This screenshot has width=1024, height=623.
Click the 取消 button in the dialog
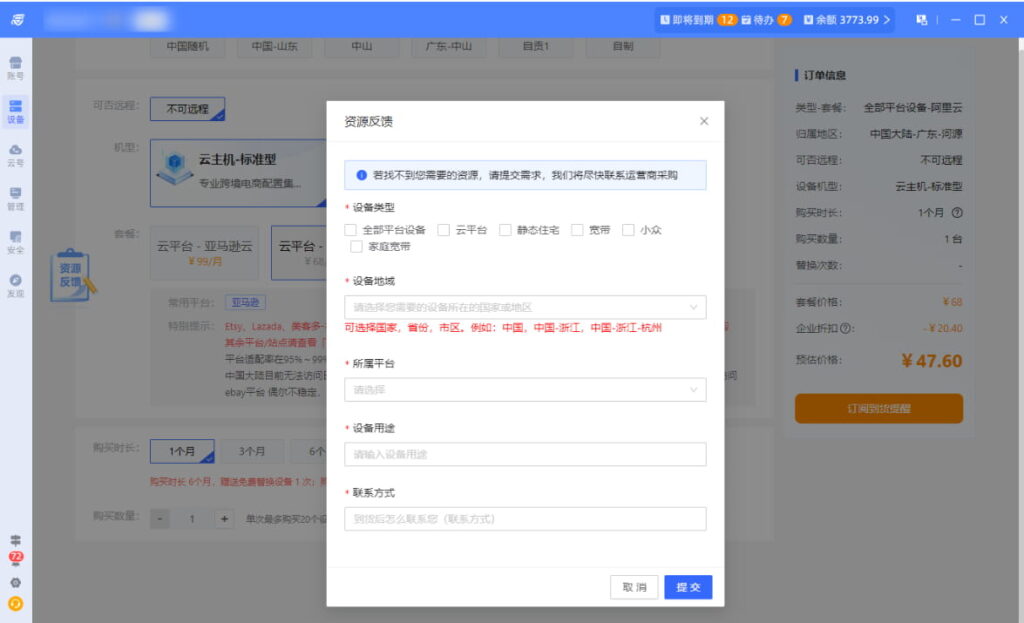pyautogui.click(x=634, y=587)
